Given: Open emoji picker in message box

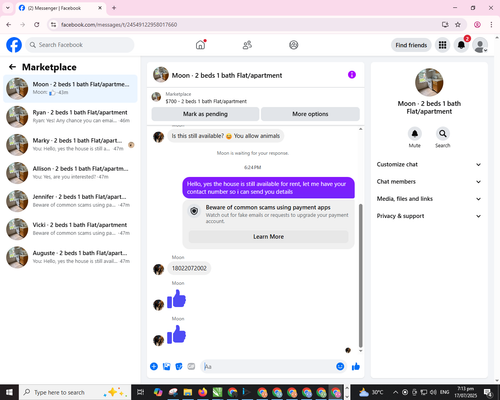Looking at the screenshot, I should [340, 367].
